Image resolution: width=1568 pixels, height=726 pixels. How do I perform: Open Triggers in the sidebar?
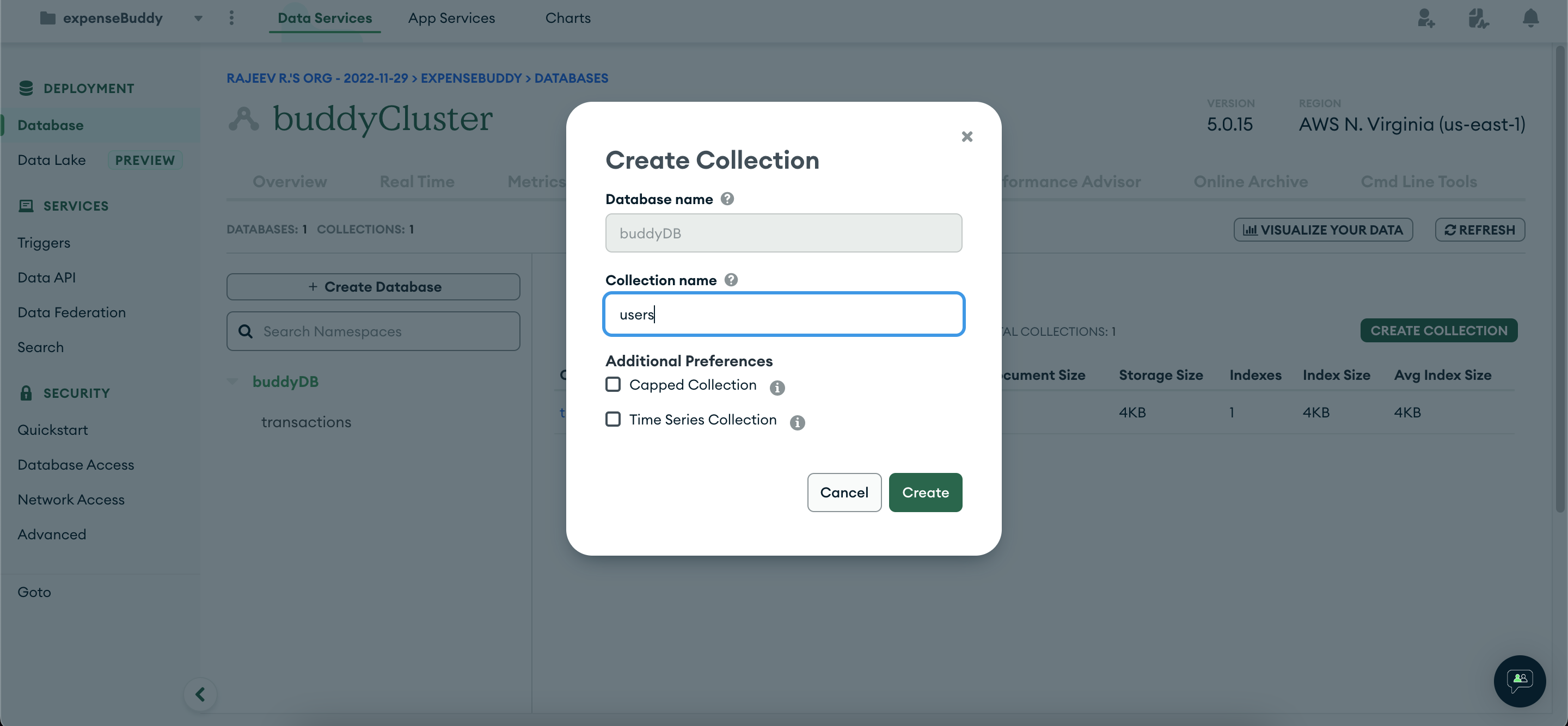coord(43,242)
